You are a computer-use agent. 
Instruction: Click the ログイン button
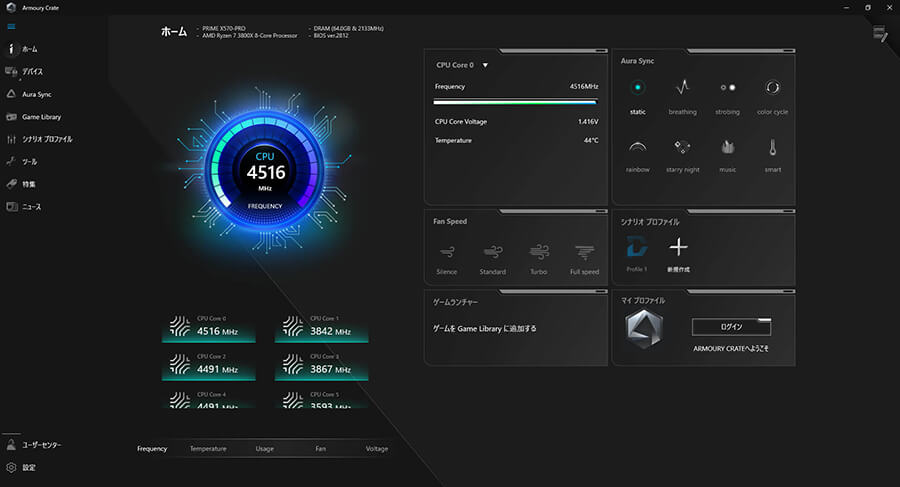731,327
